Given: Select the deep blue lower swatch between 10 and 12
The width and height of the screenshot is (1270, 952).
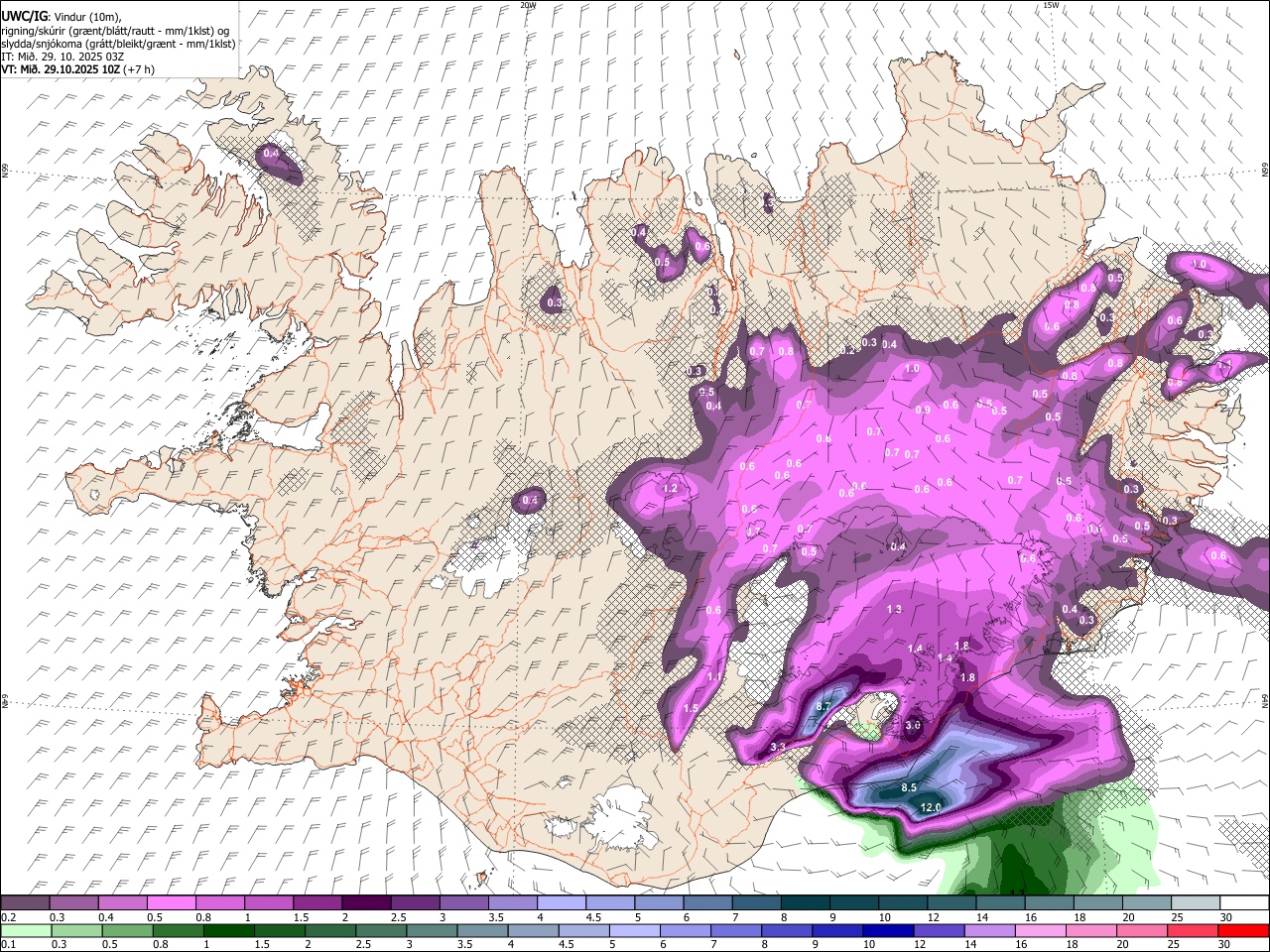Looking at the screenshot, I should point(888,930).
